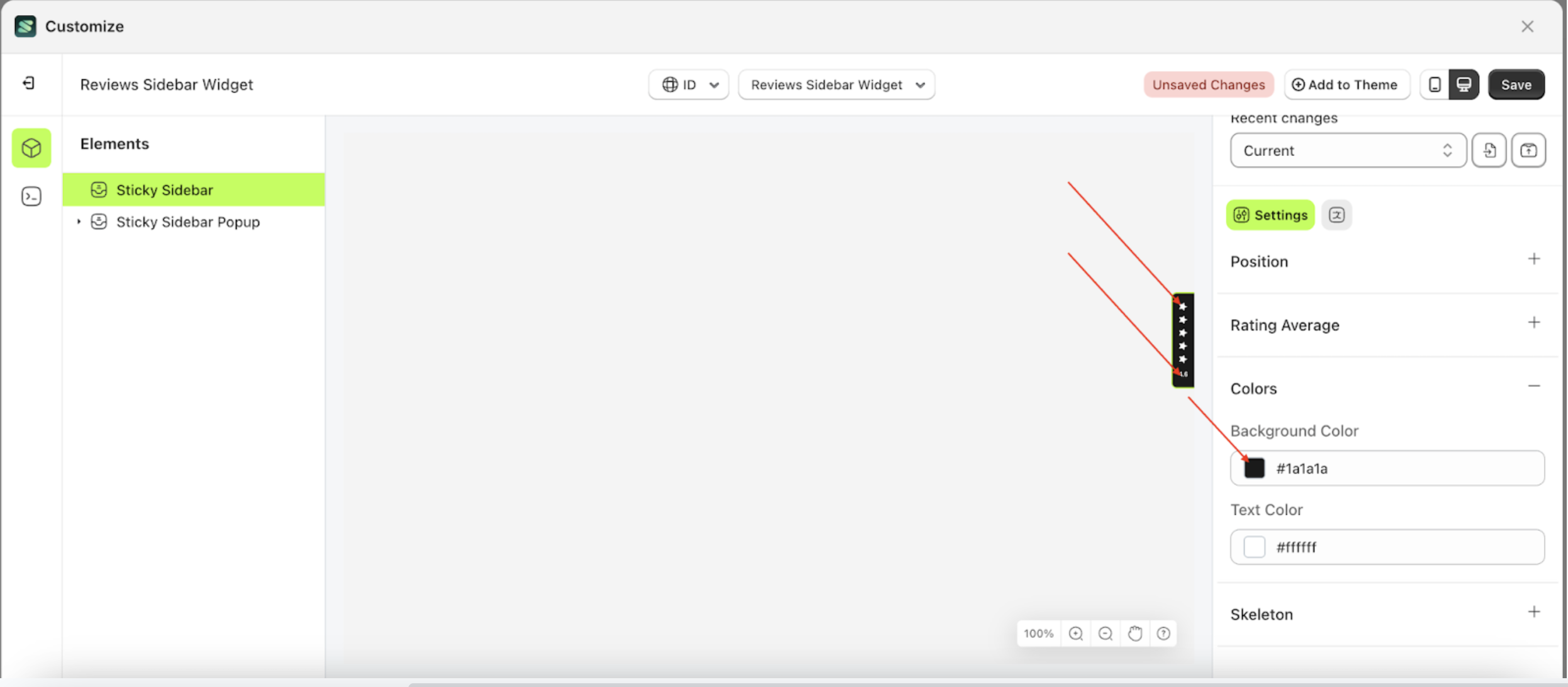Click the export/upload icon next to Current dropdown
Image resolution: width=1568 pixels, height=687 pixels.
tap(1528, 150)
